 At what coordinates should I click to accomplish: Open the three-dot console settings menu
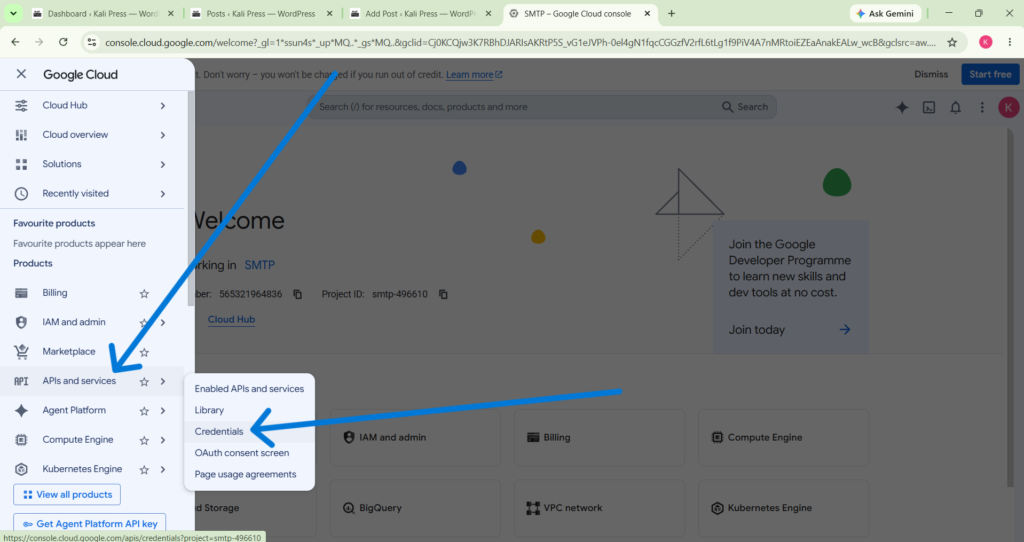982,107
